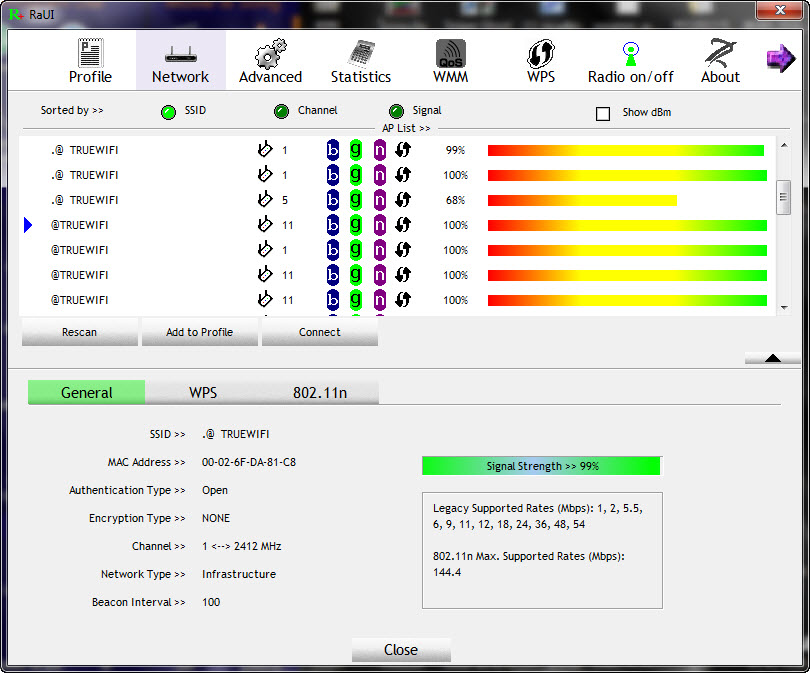Image resolution: width=810 pixels, height=673 pixels.
Task: Click the purple next arrow icon
Action: tap(781, 58)
